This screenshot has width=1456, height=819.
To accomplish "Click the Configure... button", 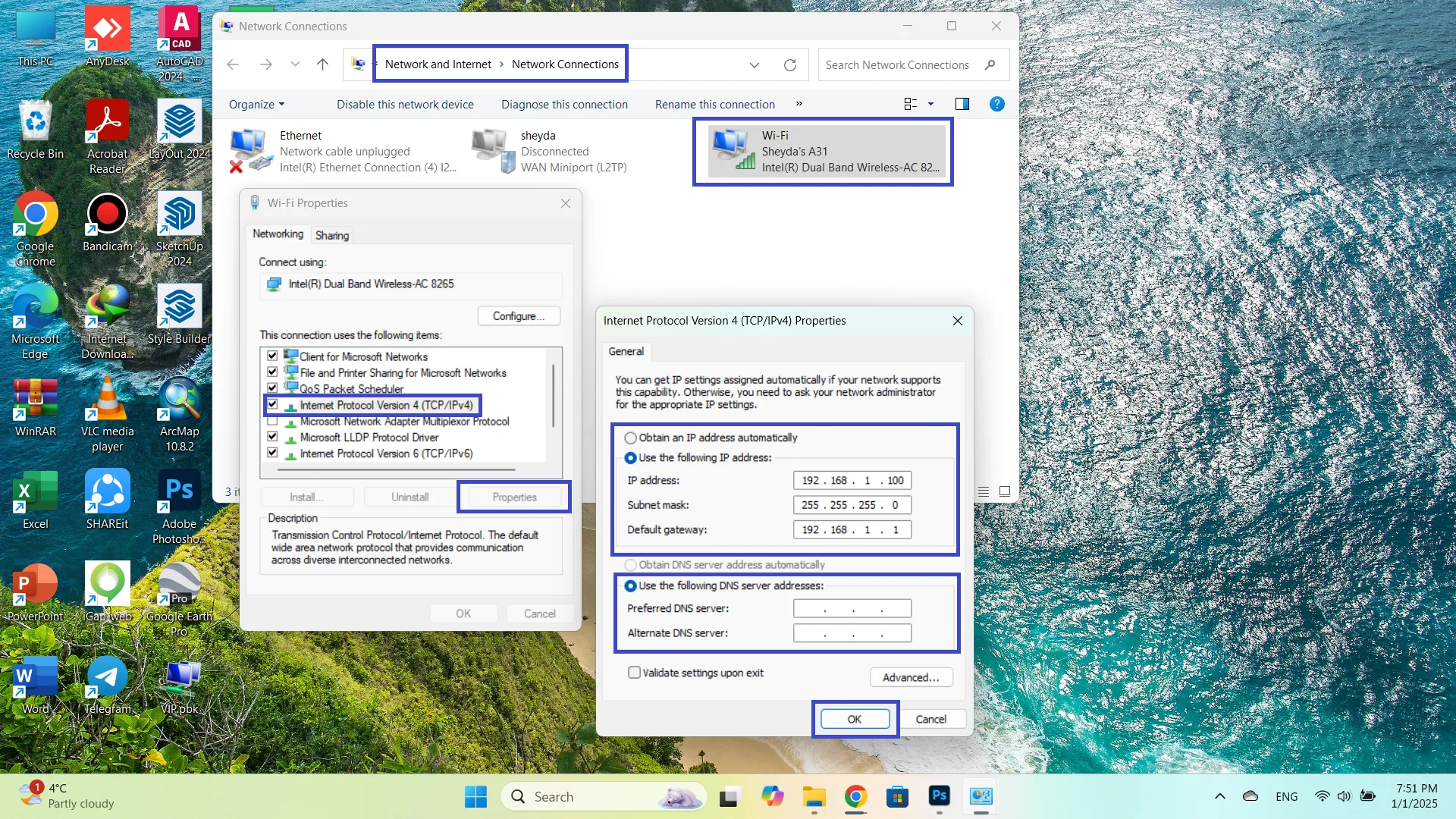I will 519,316.
